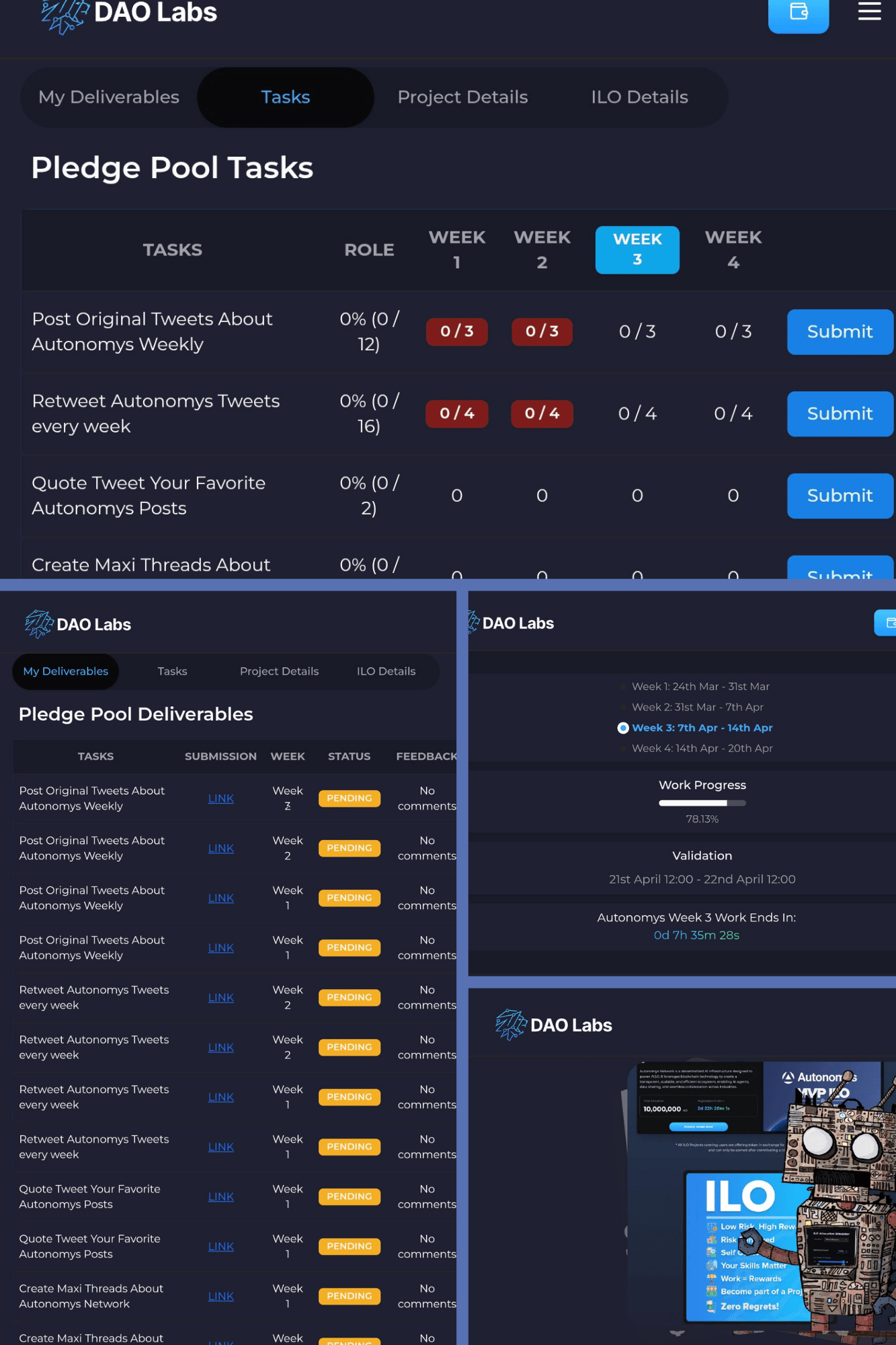Submit for Post Original Tweets About Autonomys Weekly

(840, 332)
